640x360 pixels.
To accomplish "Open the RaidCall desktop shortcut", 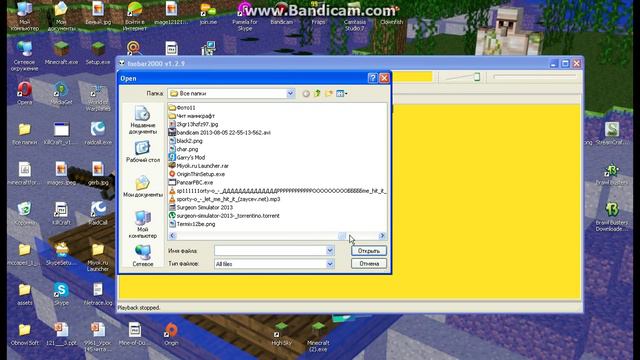I will [98, 213].
